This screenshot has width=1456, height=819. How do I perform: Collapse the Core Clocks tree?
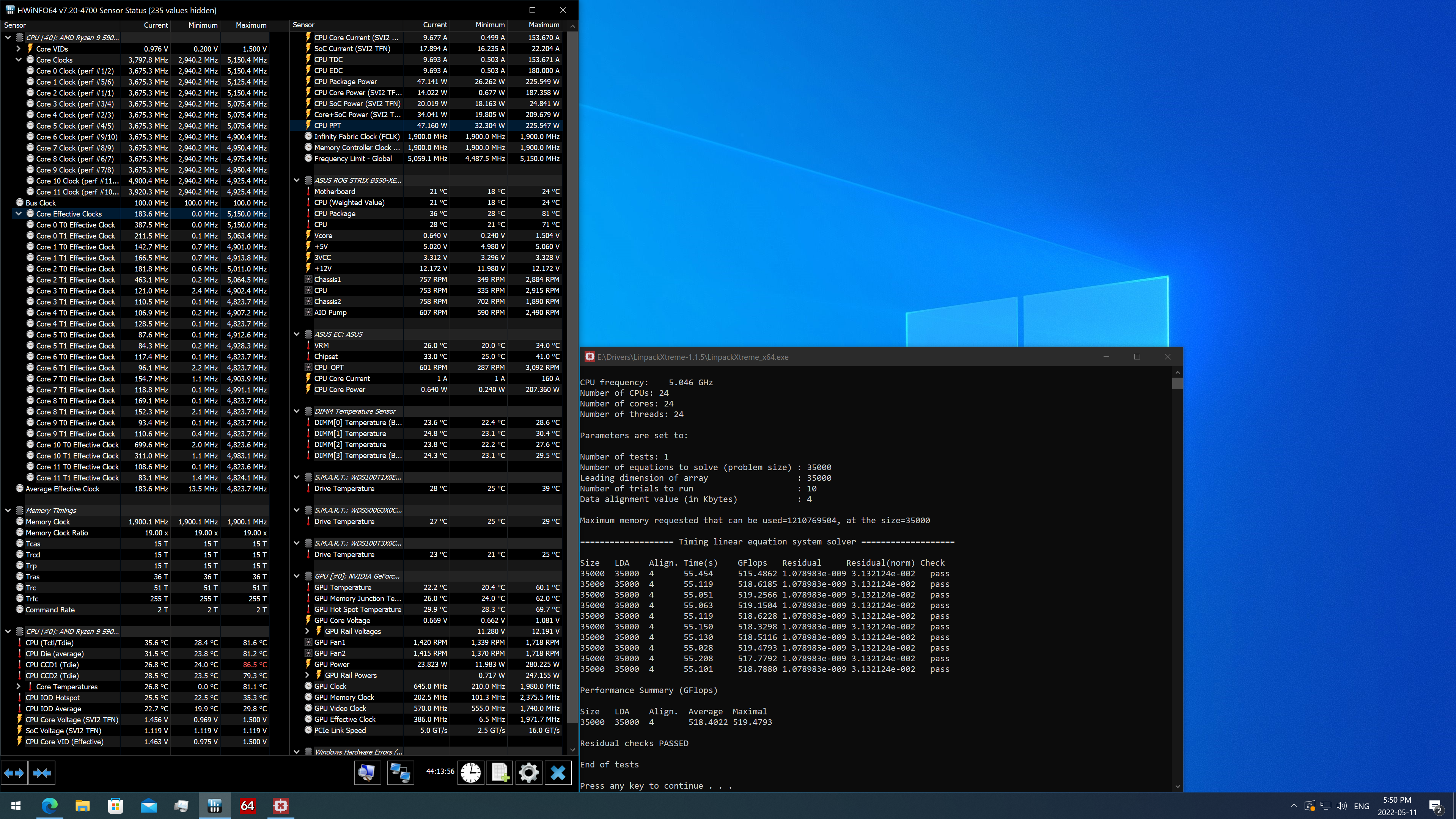pos(19,60)
